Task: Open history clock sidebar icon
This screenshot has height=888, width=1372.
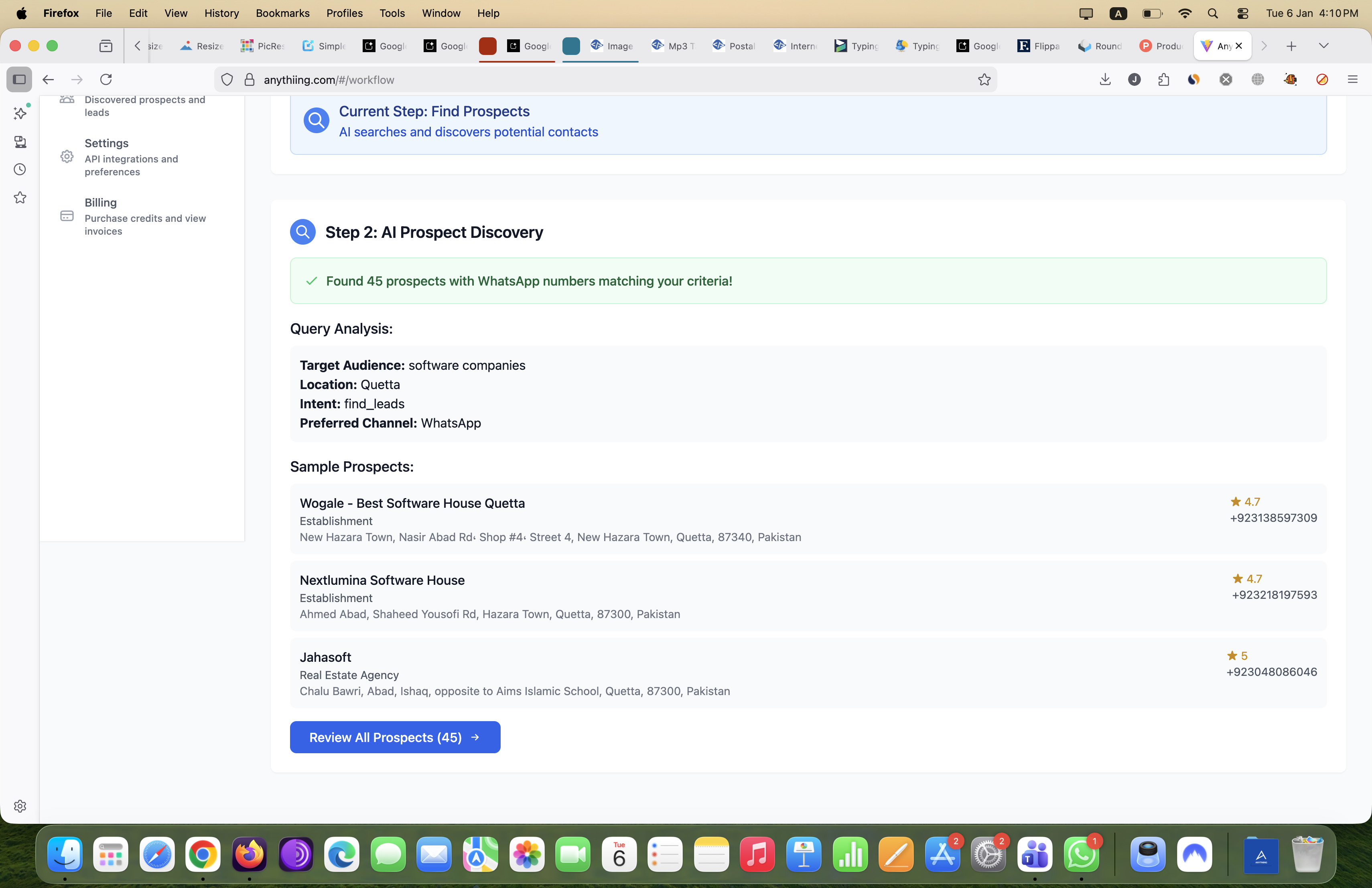Action: pos(20,169)
